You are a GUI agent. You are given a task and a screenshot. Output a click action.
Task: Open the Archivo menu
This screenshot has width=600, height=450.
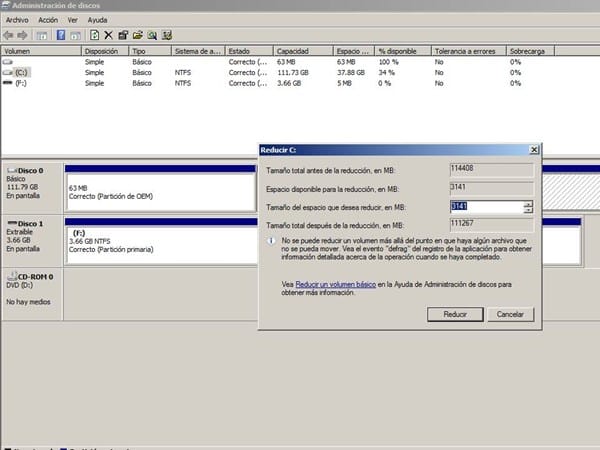point(18,20)
